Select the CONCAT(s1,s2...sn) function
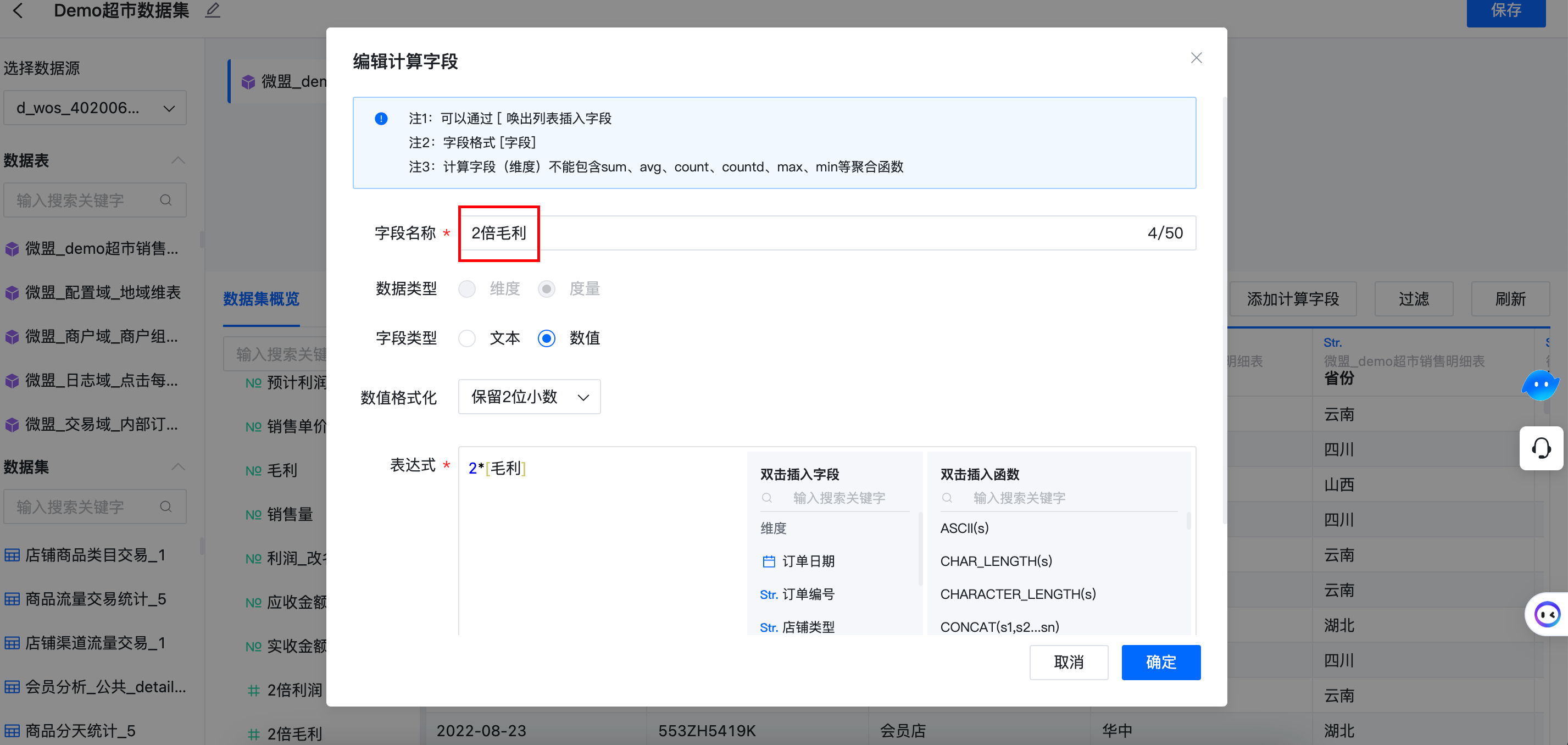Viewport: 1568px width, 745px height. click(999, 626)
